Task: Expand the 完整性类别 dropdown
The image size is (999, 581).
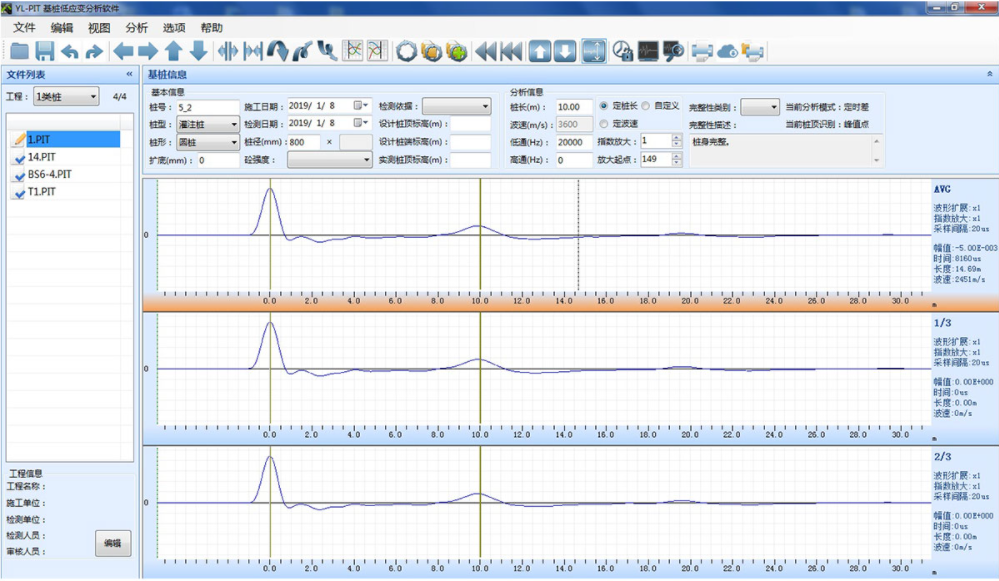Action: click(x=760, y=107)
